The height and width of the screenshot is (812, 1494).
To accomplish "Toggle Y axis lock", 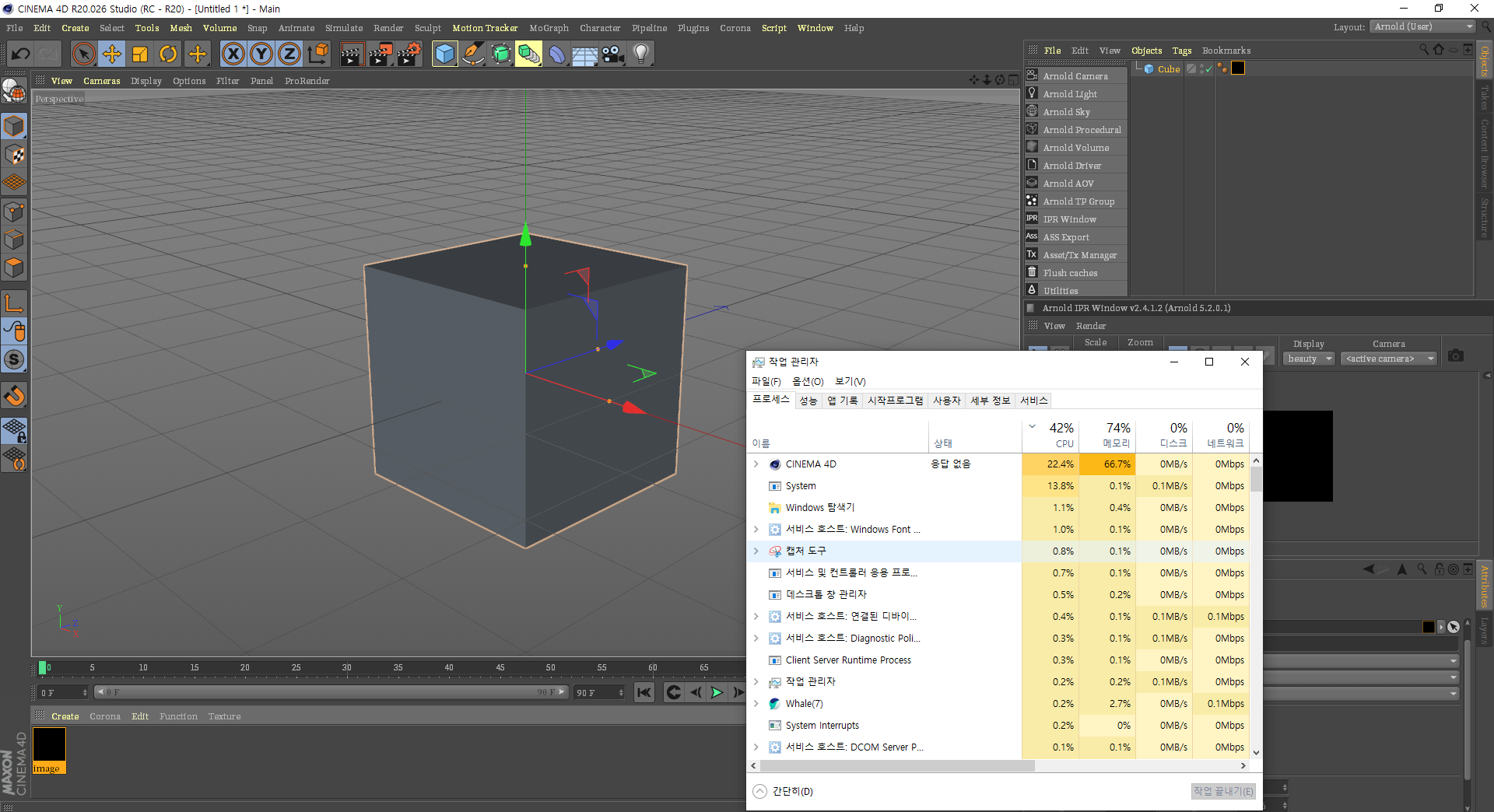I will (x=261, y=54).
